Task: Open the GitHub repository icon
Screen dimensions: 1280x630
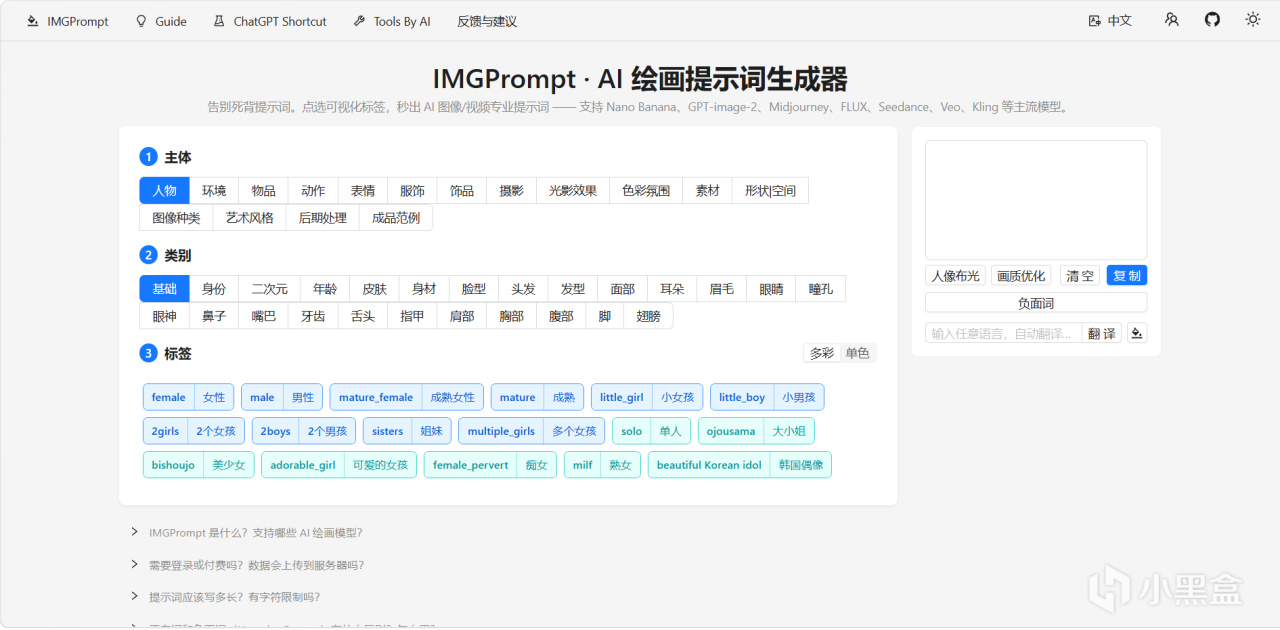Action: (x=1212, y=20)
